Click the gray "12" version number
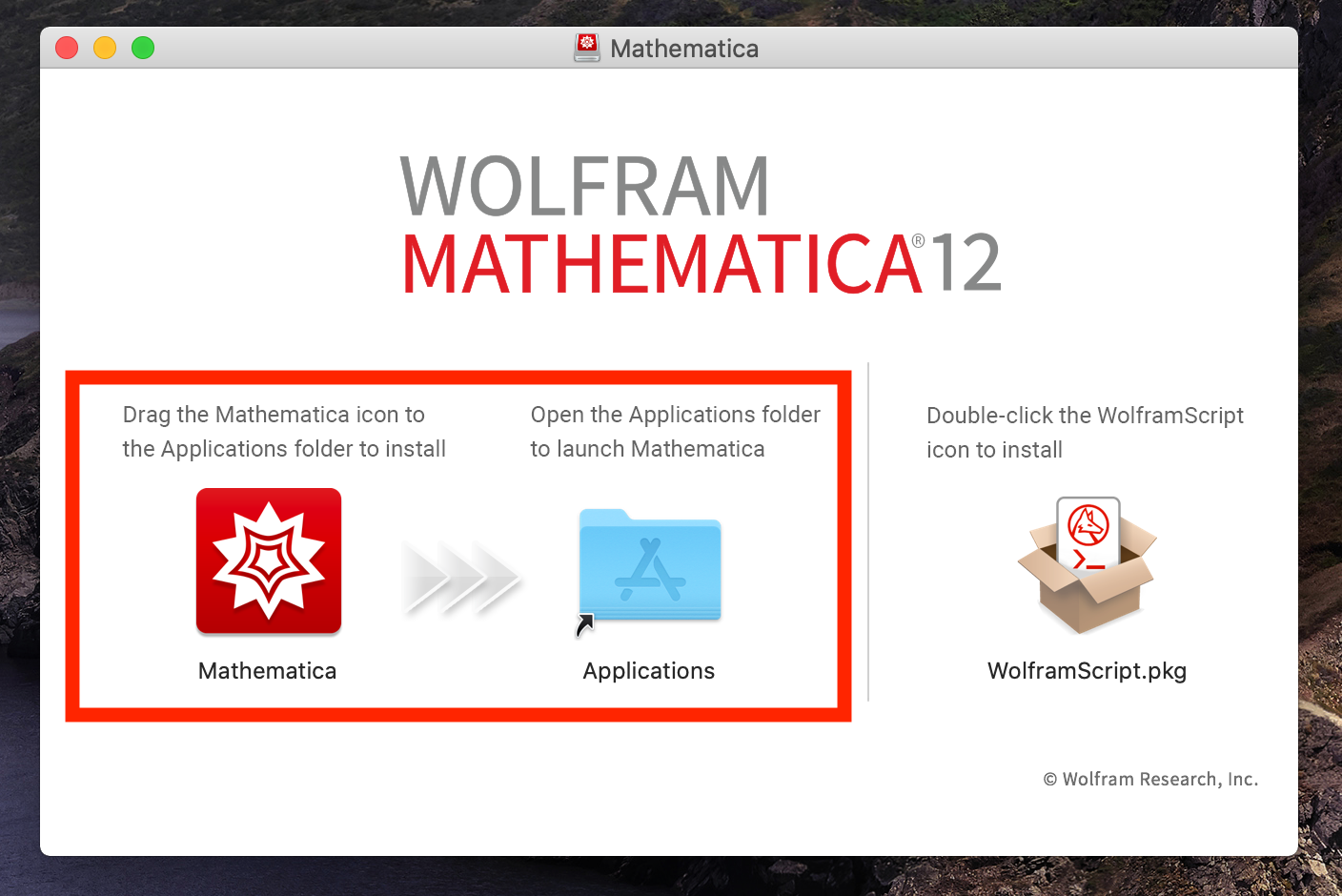The height and width of the screenshot is (896, 1342). pos(966,264)
